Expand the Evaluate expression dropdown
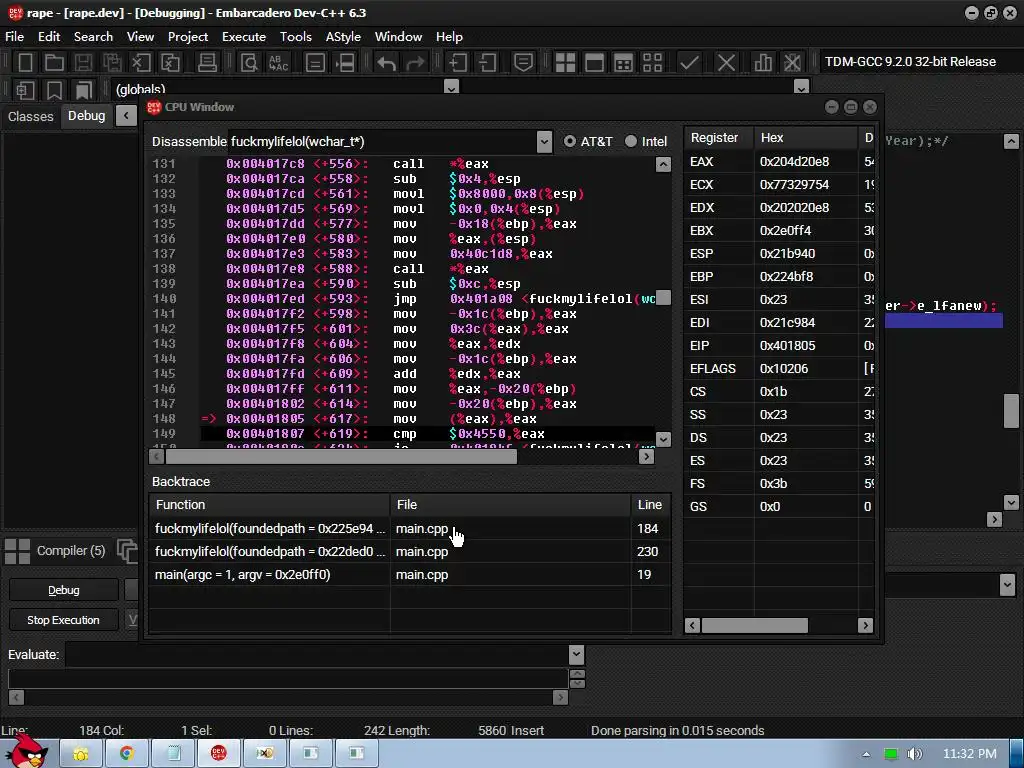Image resolution: width=1024 pixels, height=768 pixels. [576, 654]
